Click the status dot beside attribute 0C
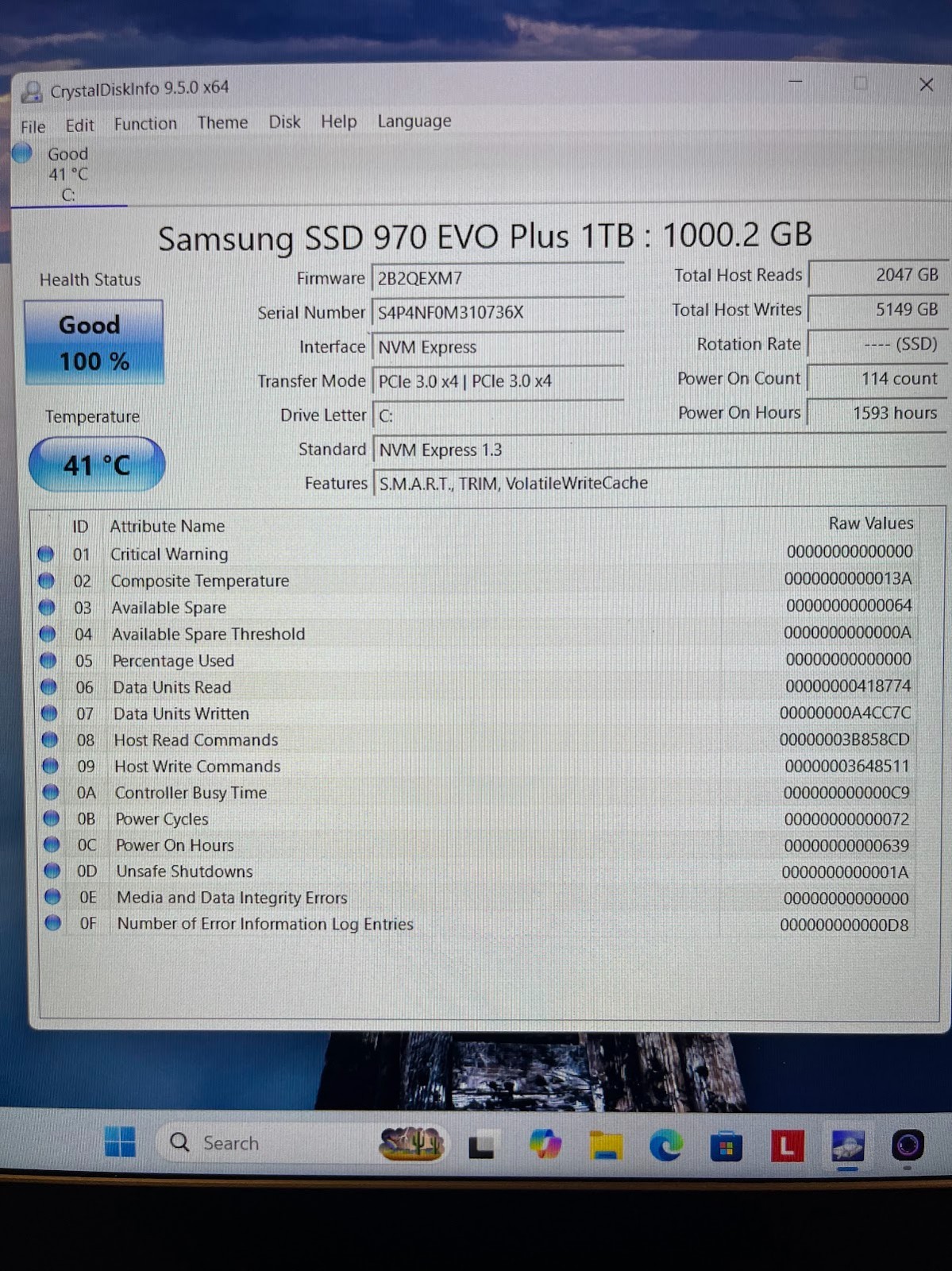Screen dimensions: 952x1271 click(x=52, y=844)
